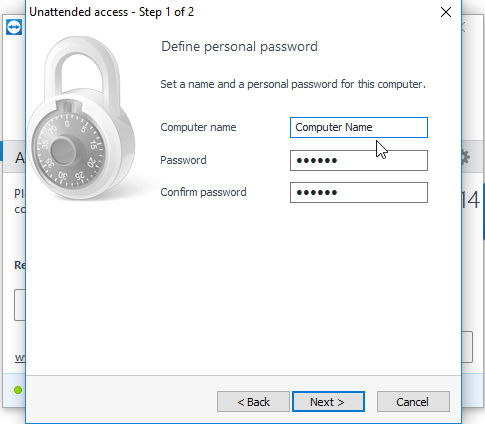Click the padlock illustration

[81, 118]
